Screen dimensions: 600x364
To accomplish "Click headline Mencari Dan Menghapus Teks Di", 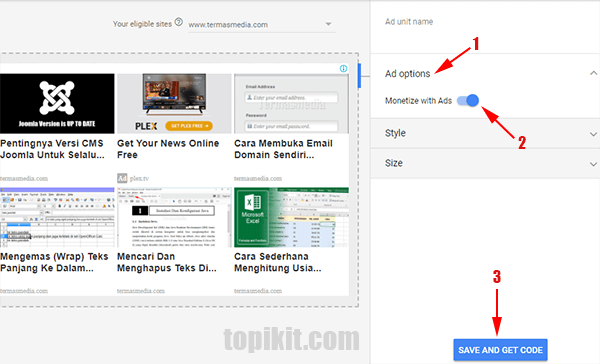I will (167, 262).
